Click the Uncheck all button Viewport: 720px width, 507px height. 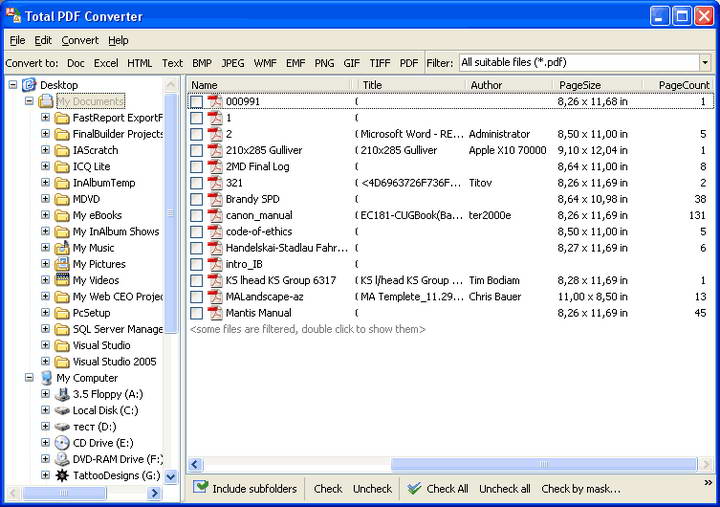click(505, 489)
